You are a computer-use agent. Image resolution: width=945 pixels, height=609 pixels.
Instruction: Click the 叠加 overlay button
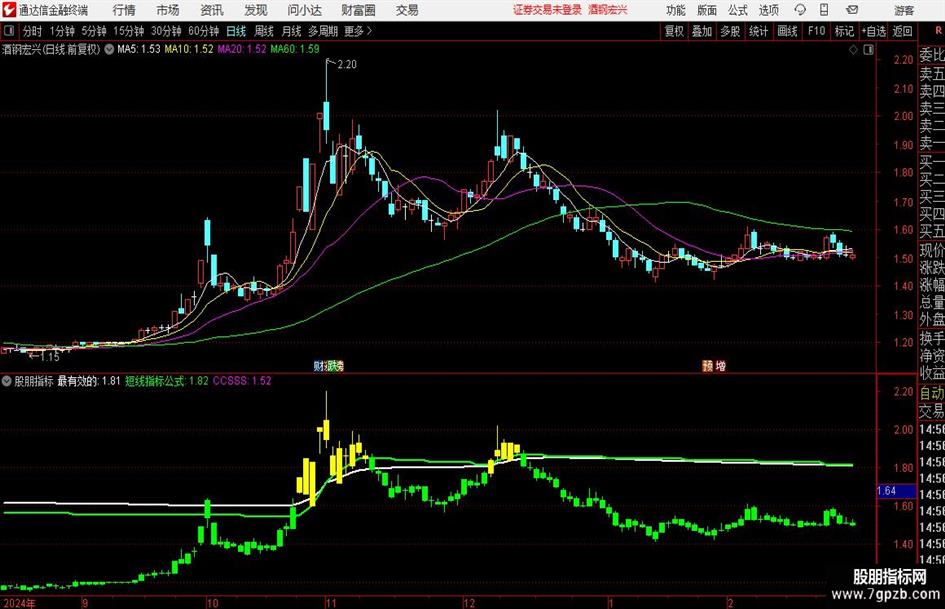click(702, 31)
